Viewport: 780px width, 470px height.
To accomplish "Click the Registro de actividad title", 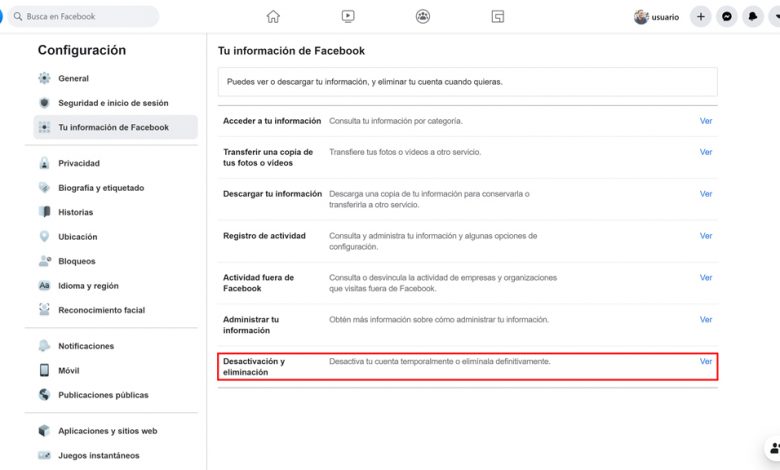I will click(264, 236).
